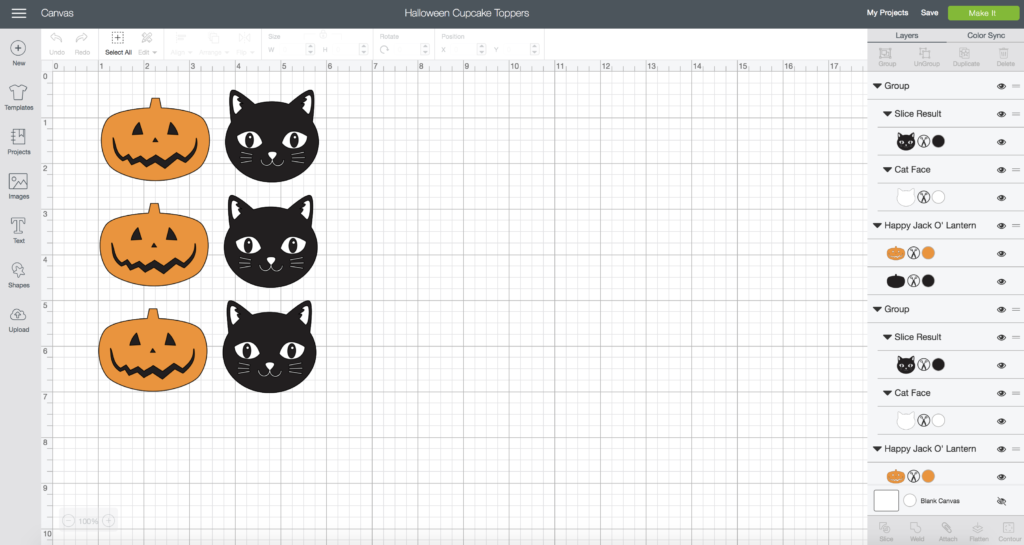The width and height of the screenshot is (1024, 545).
Task: Hide the lower Group in Layers
Action: pos(1001,310)
